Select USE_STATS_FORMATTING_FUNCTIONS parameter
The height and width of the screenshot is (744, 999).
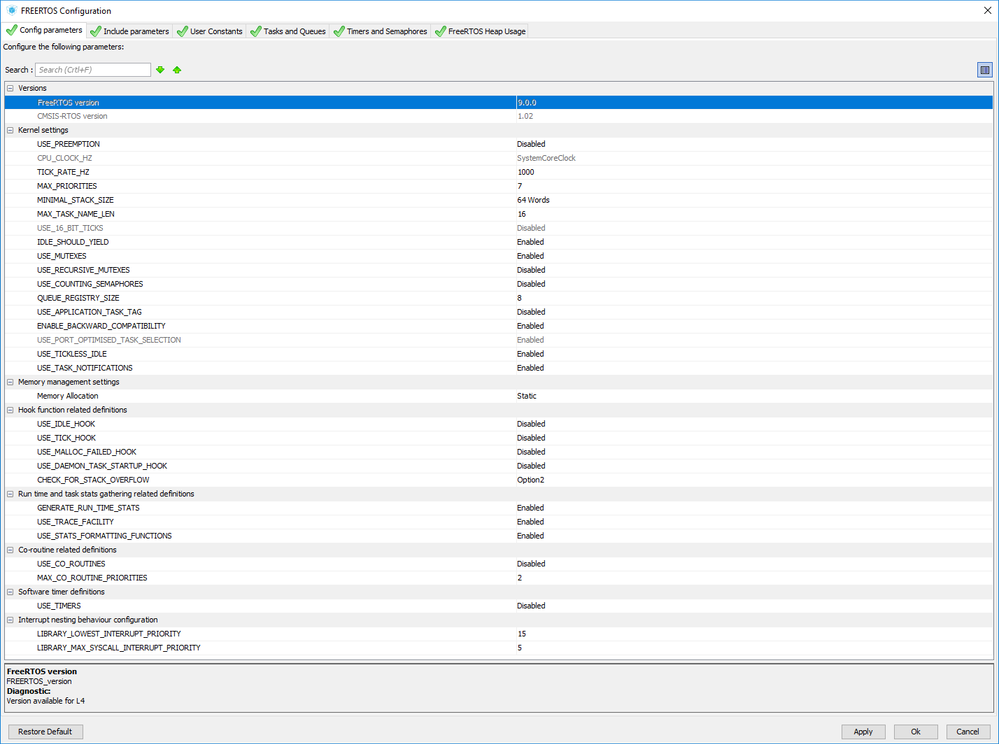click(104, 537)
